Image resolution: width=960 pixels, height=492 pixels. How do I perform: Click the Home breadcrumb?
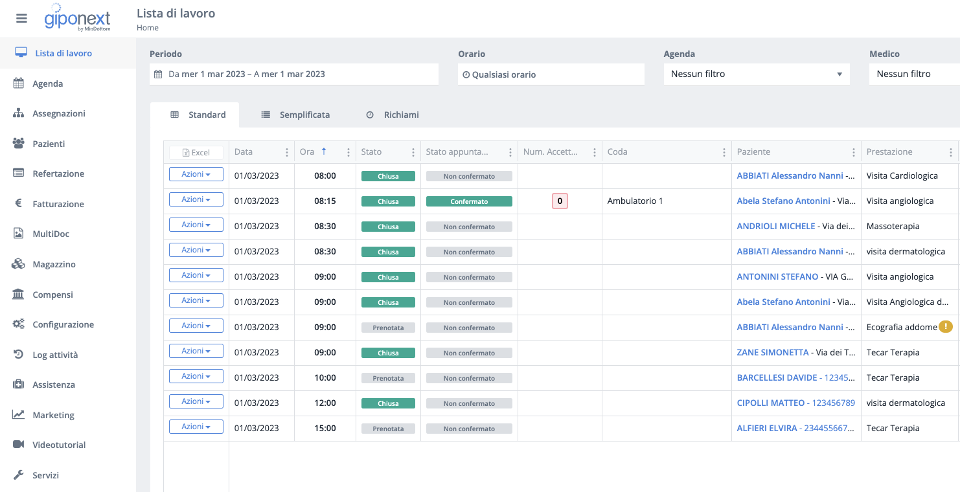tap(147, 28)
